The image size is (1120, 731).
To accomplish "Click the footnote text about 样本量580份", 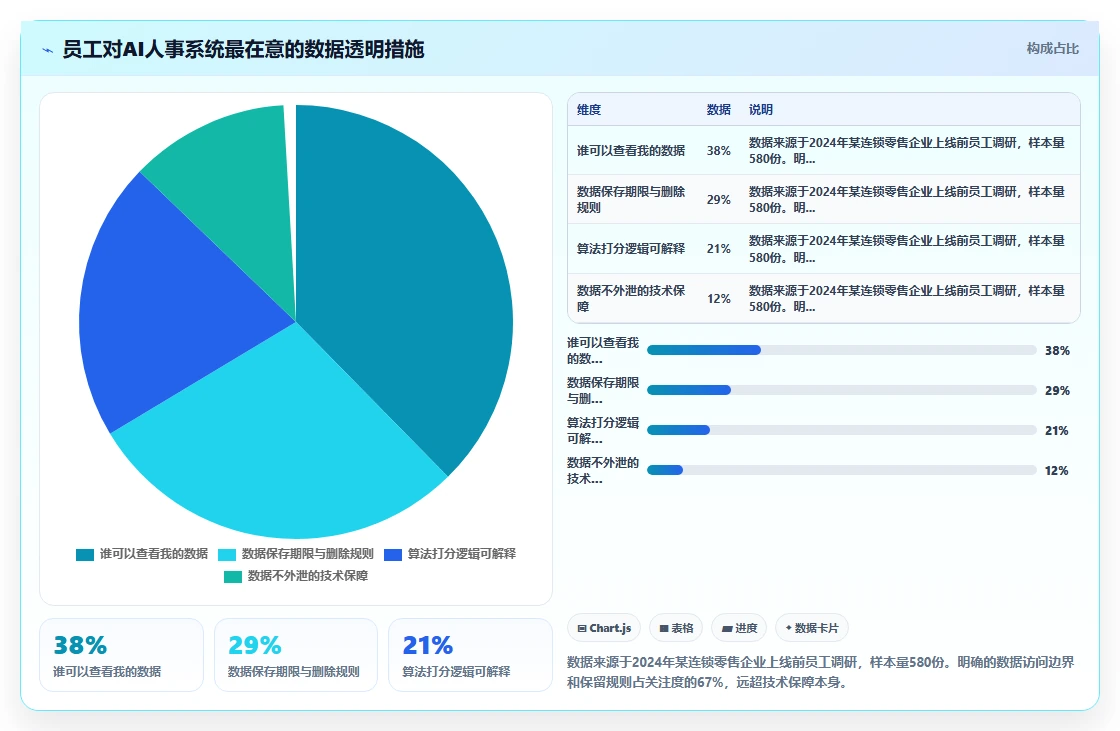I will tap(821, 672).
